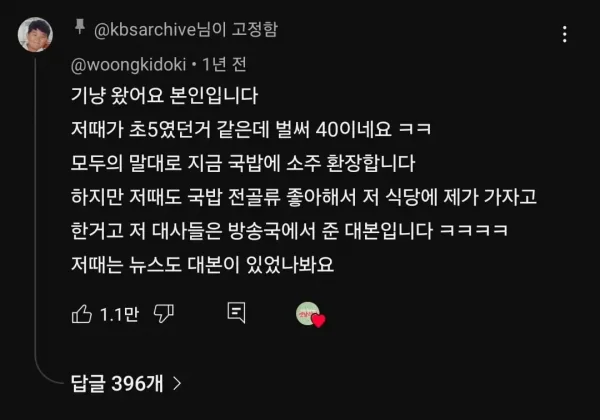The height and width of the screenshot is (420, 600).
Task: Click the line about 방송국에서 준 대본입니다
Action: 289,231
